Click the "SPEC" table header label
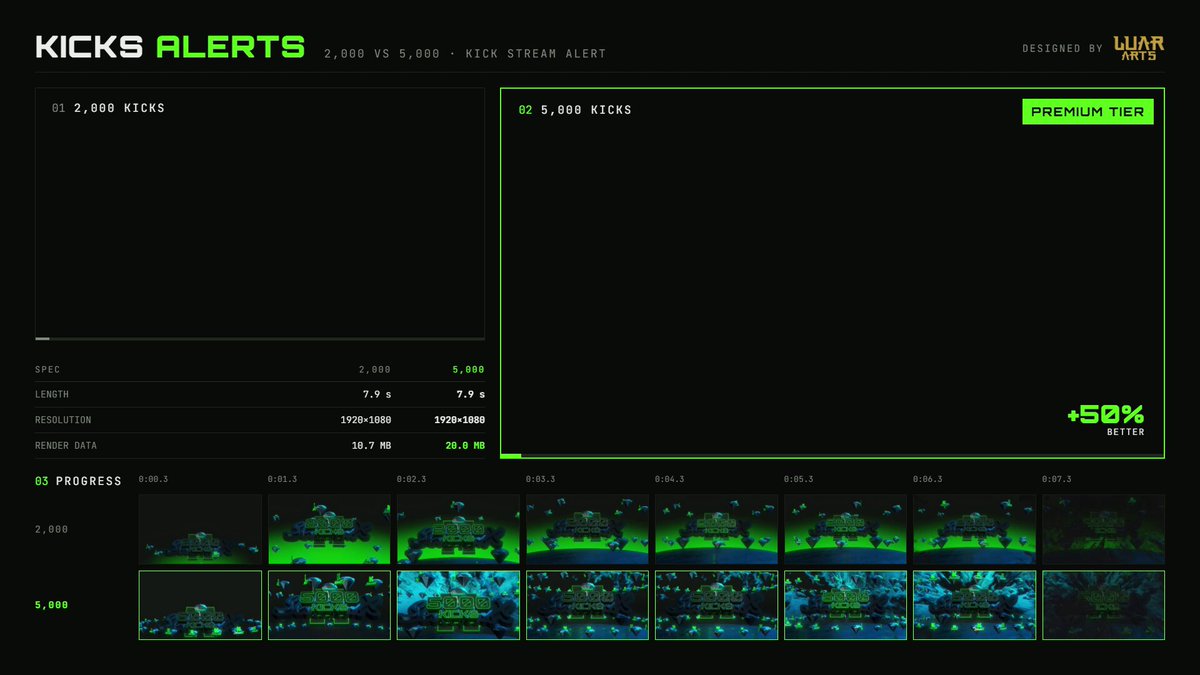Screen dimensions: 1200x675 point(48,370)
